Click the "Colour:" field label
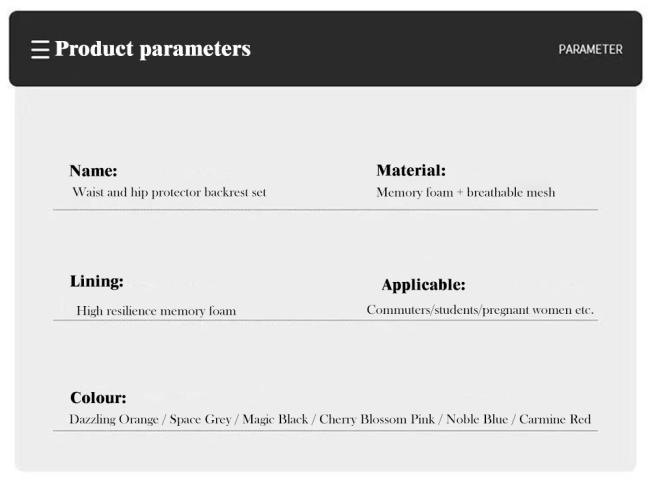The height and width of the screenshot is (491, 650). 98,398
